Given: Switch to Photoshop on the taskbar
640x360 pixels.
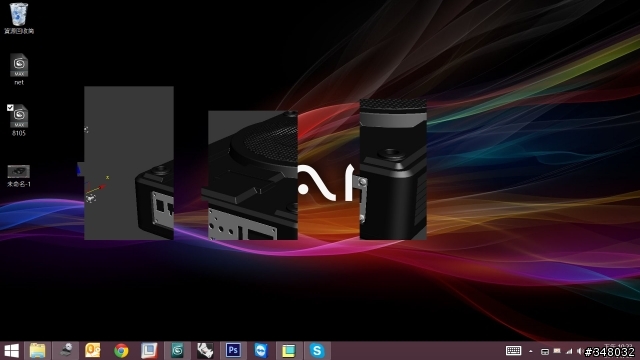Looking at the screenshot, I should click(233, 351).
